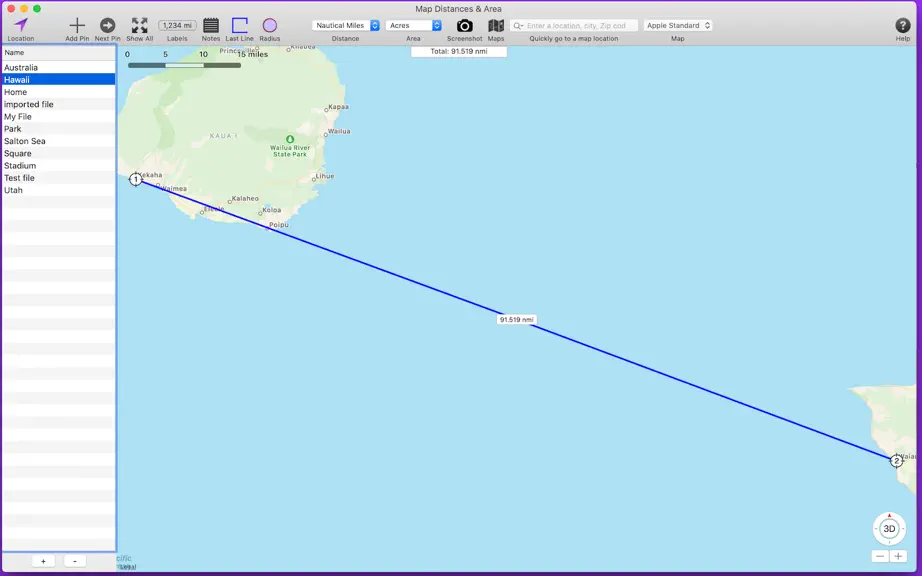The image size is (922, 576).
Task: Open the Help question mark
Action: click(903, 25)
